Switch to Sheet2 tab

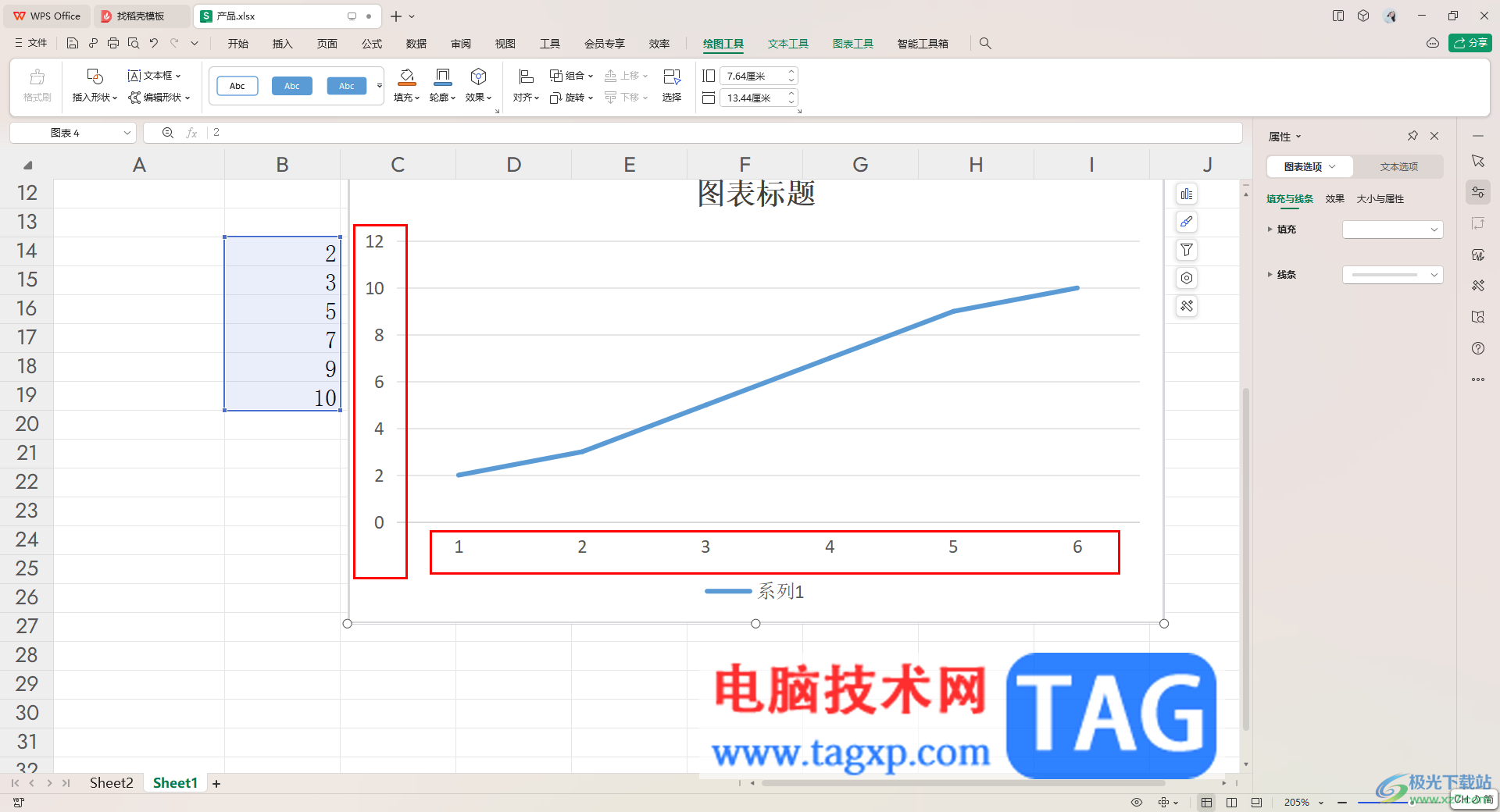tap(111, 783)
